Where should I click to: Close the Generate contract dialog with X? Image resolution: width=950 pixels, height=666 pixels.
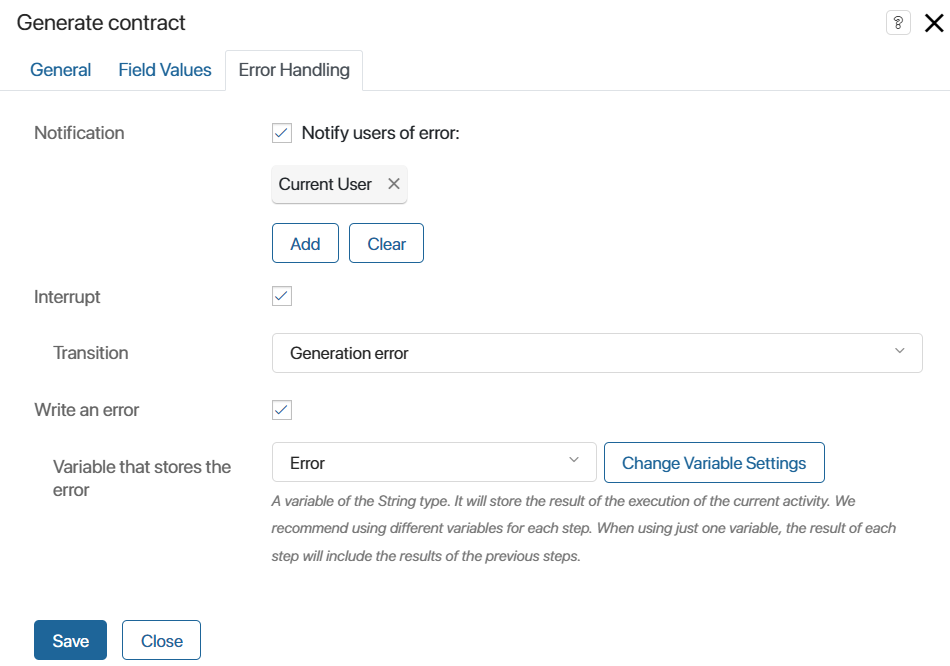pos(934,23)
